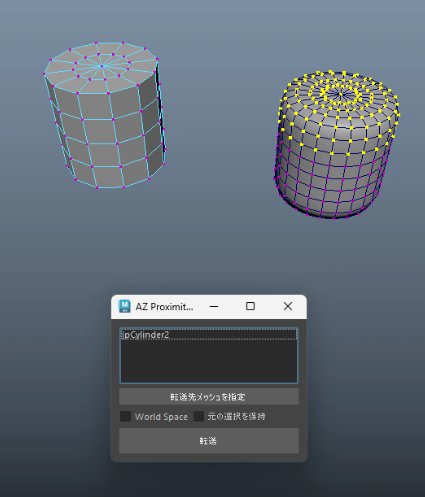Select the pCylinder2 list entry
Image resolution: width=425 pixels, height=497 pixels.
[x=209, y=335]
